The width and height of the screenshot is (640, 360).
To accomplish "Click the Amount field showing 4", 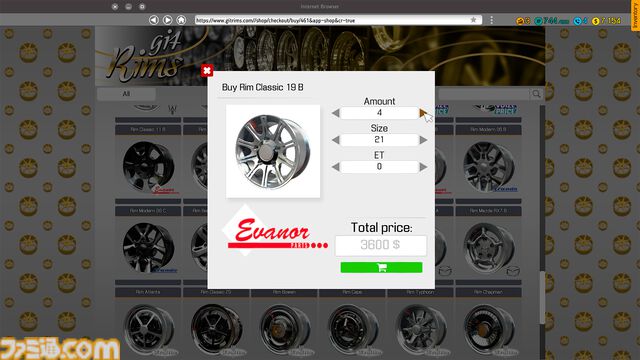I will tap(379, 113).
